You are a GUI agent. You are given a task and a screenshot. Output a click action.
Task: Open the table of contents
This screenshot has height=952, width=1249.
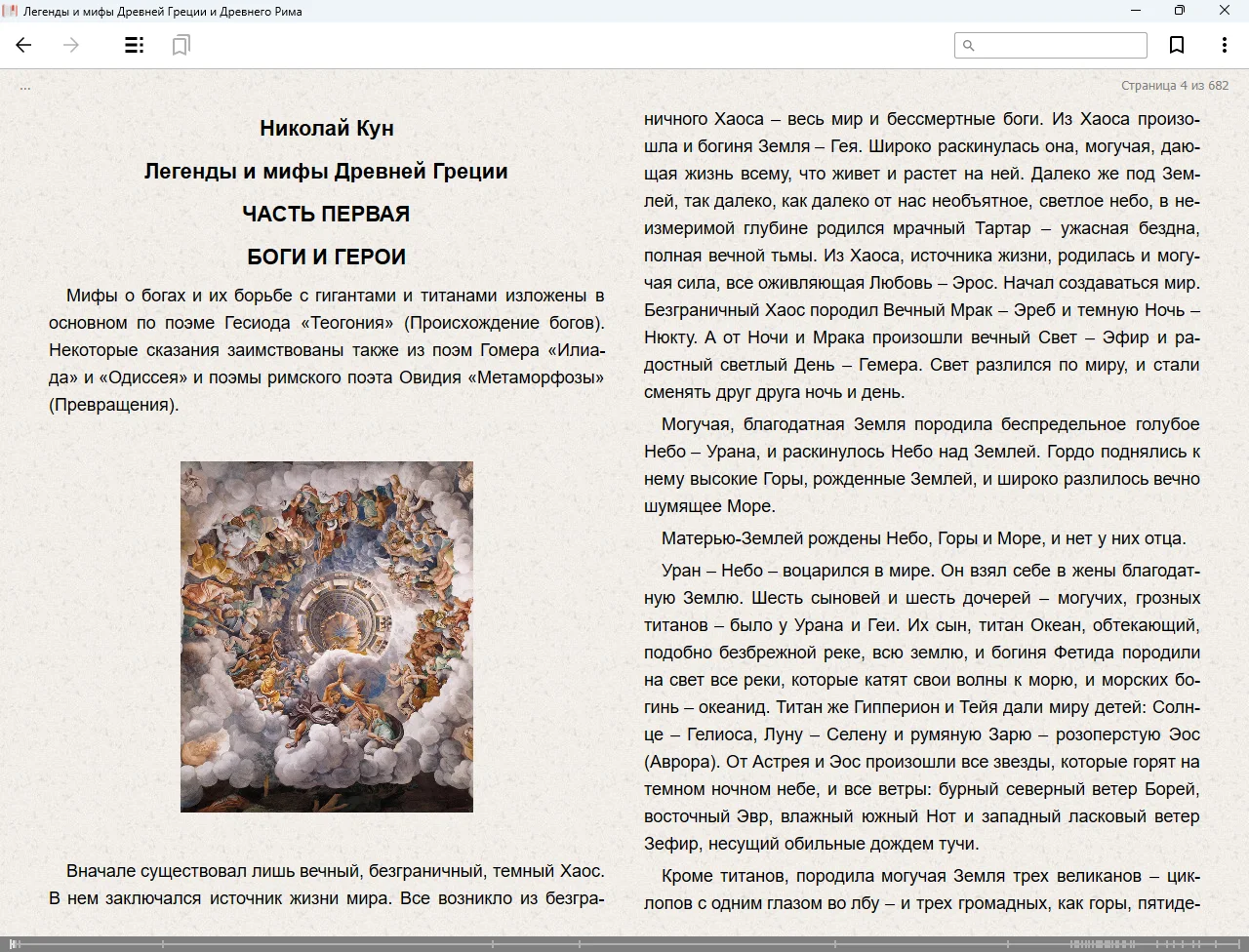tap(135, 45)
